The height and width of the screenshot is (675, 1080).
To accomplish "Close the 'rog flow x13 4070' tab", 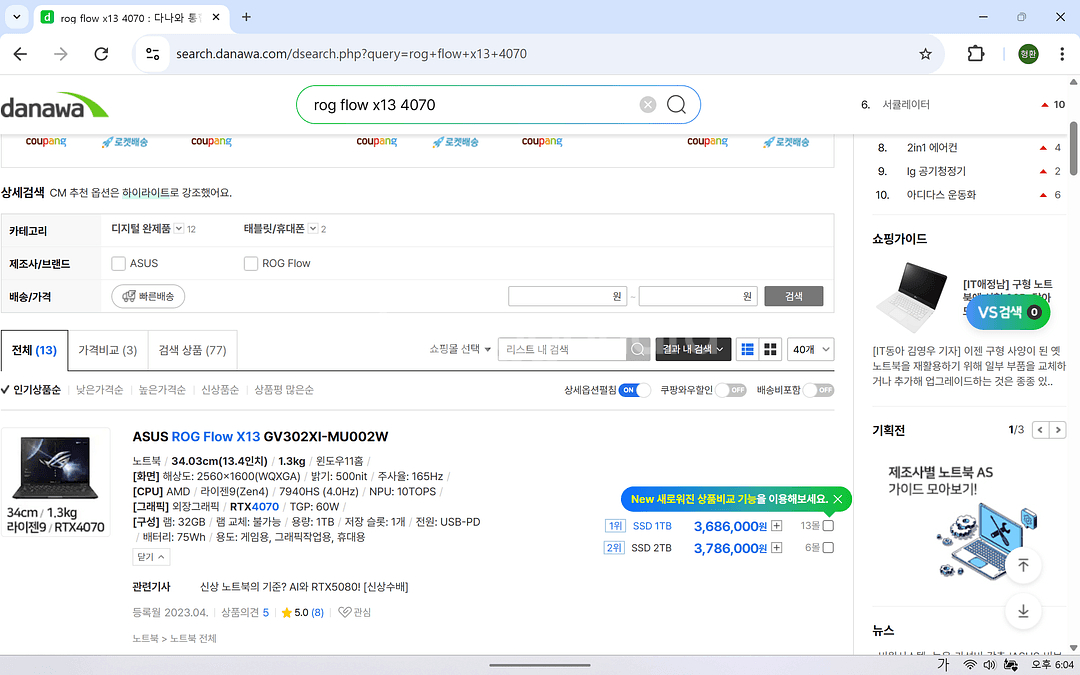I will click(x=216, y=17).
